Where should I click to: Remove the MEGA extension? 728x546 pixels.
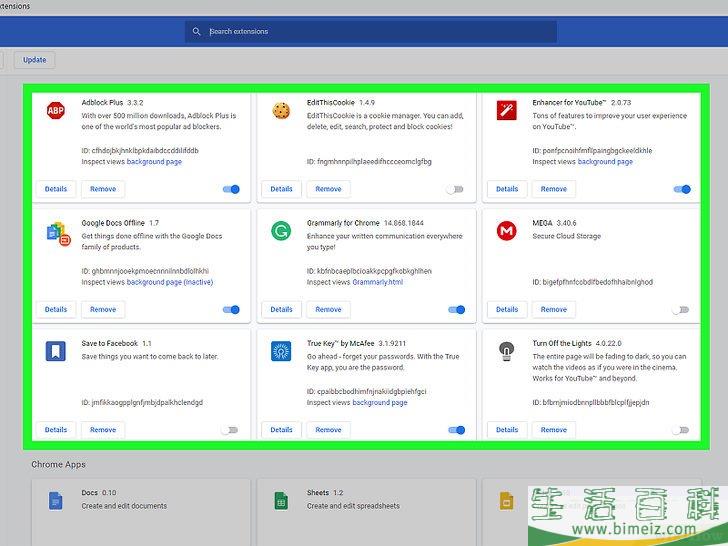point(554,309)
